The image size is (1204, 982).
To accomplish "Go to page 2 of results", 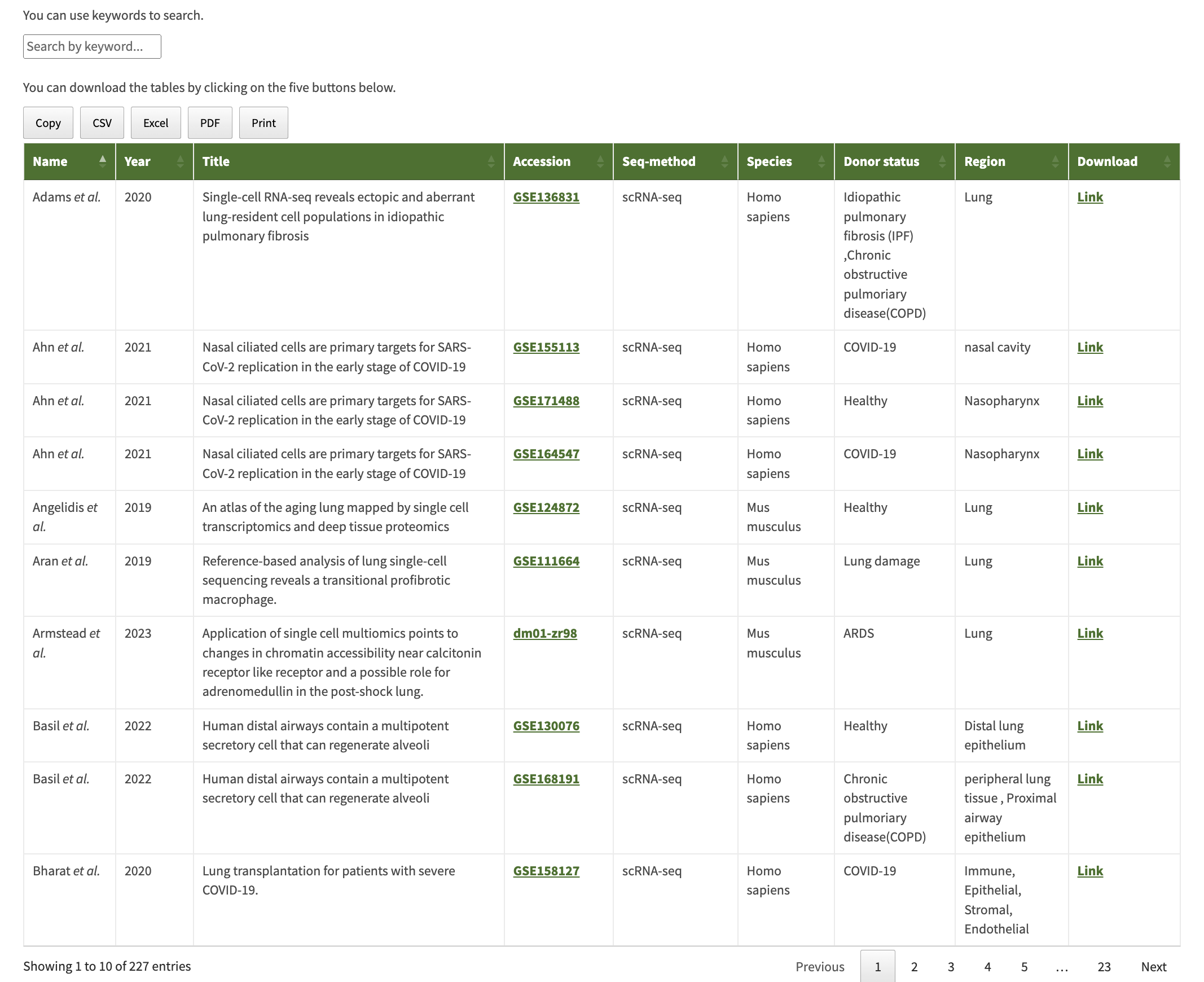I will (914, 966).
